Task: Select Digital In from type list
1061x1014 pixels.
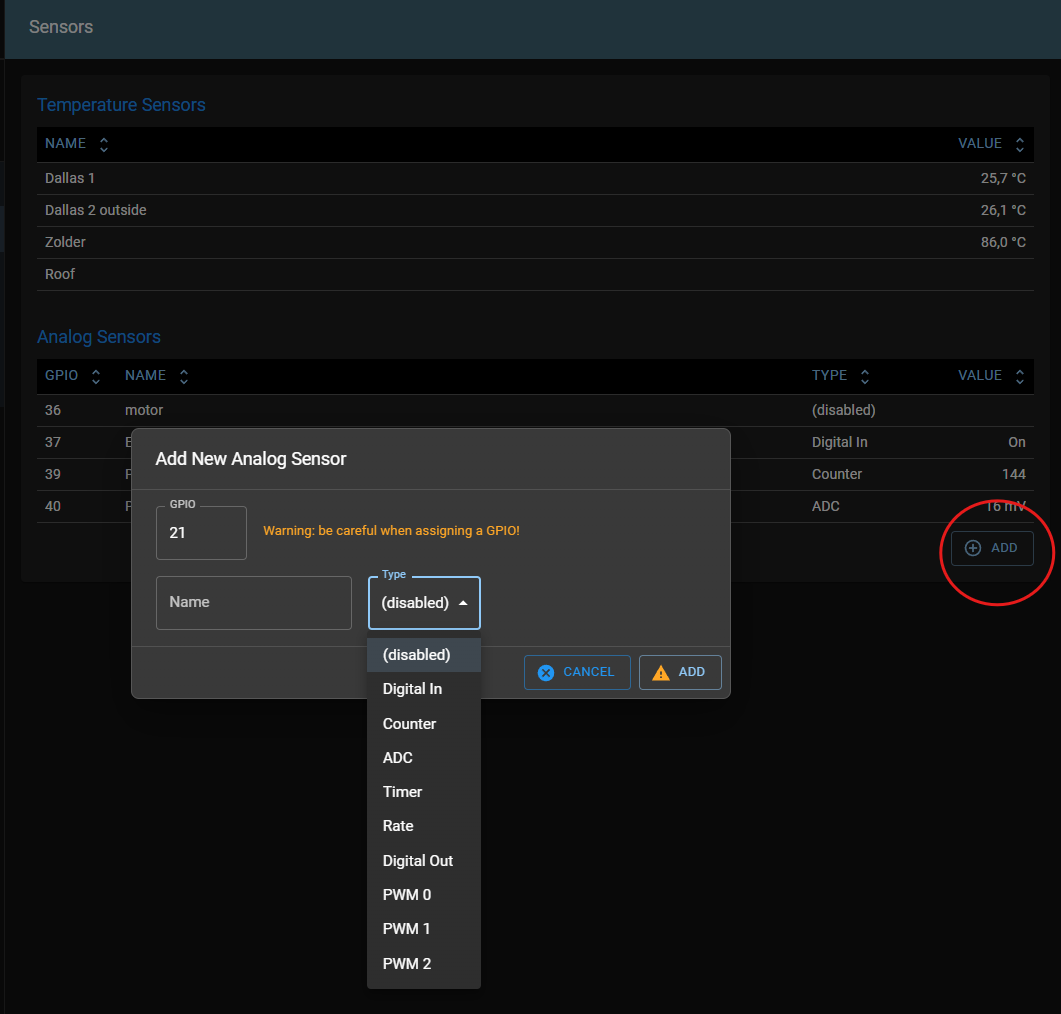Action: coord(412,689)
